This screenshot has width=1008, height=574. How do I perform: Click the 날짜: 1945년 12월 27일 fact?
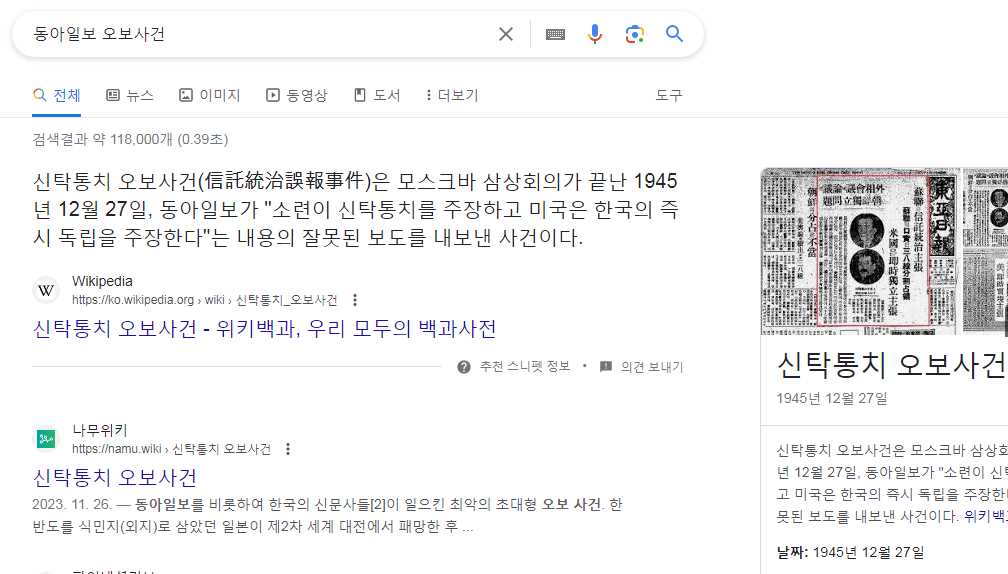850,552
